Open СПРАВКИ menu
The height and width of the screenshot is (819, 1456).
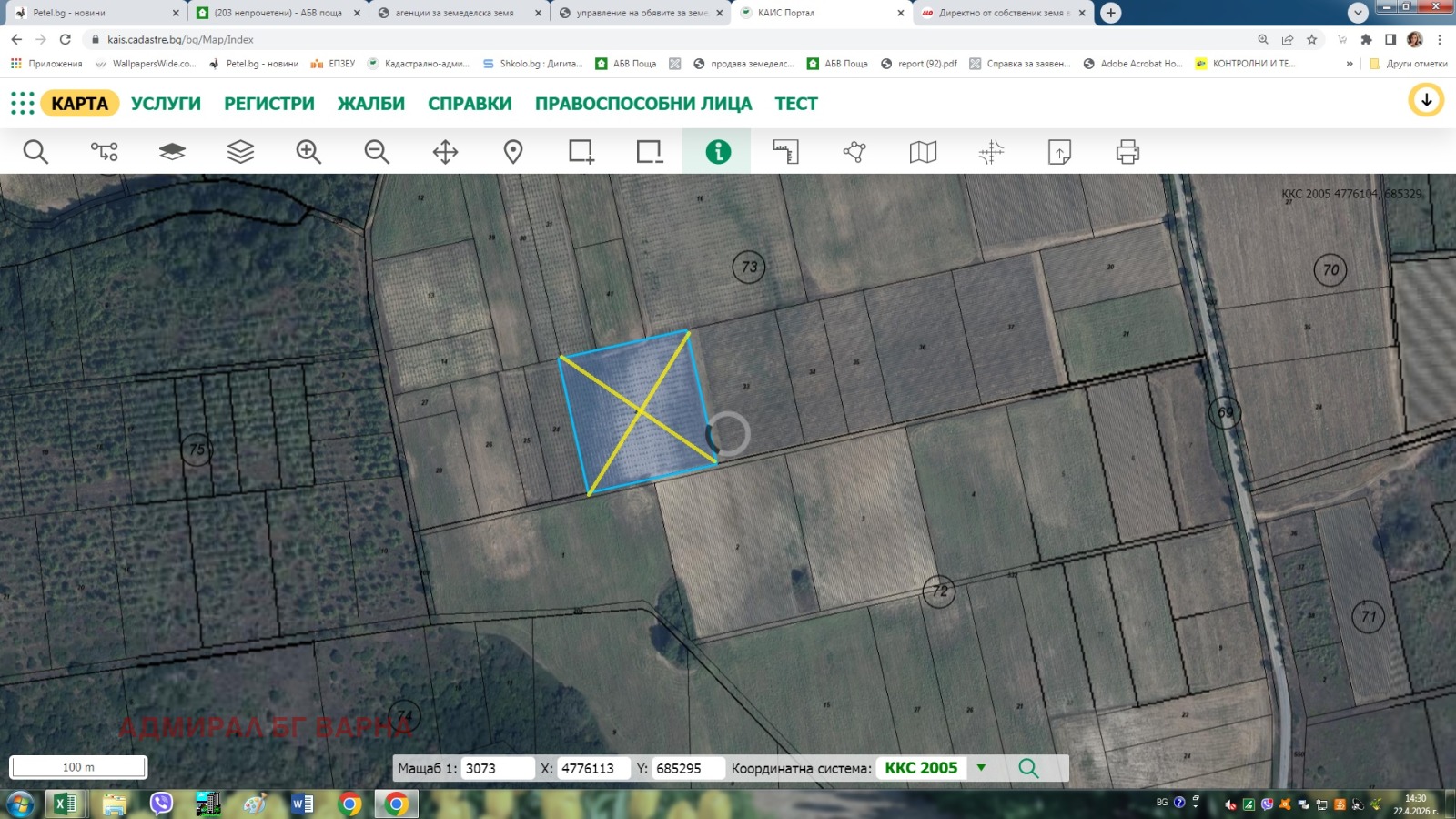[x=470, y=104]
